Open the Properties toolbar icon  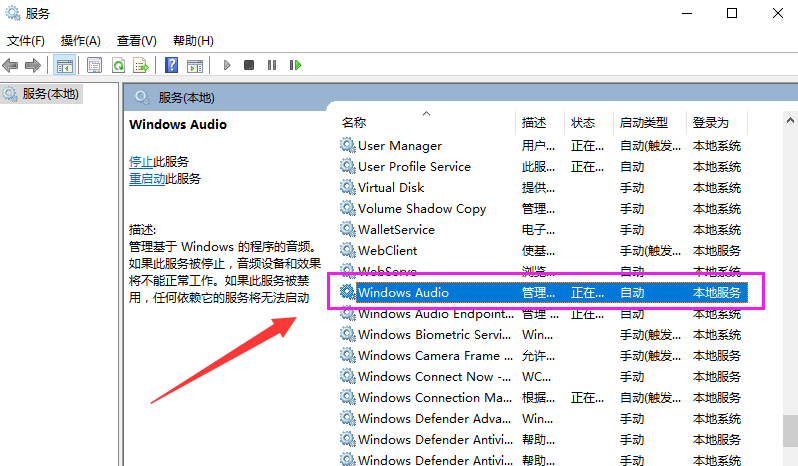click(94, 65)
